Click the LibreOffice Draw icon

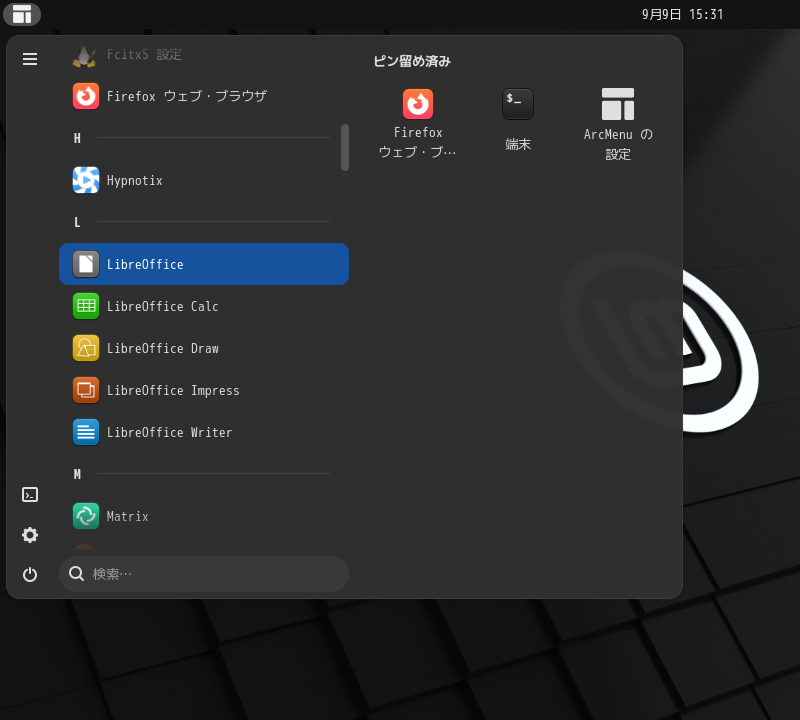(x=86, y=348)
